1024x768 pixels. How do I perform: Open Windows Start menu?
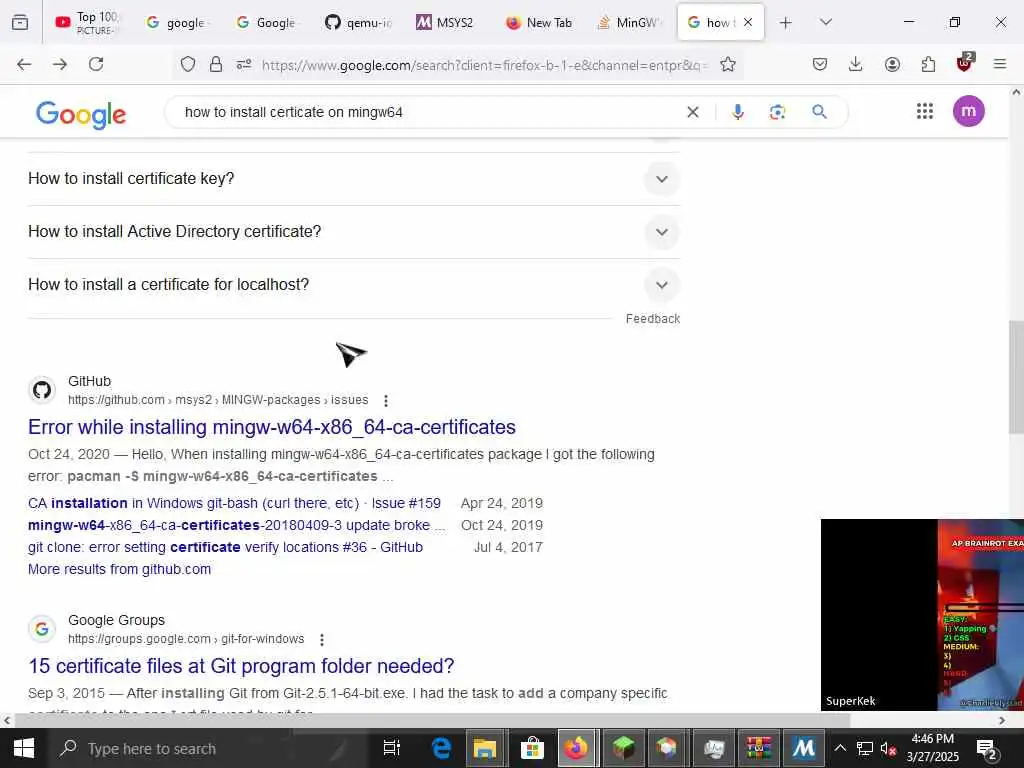24,748
